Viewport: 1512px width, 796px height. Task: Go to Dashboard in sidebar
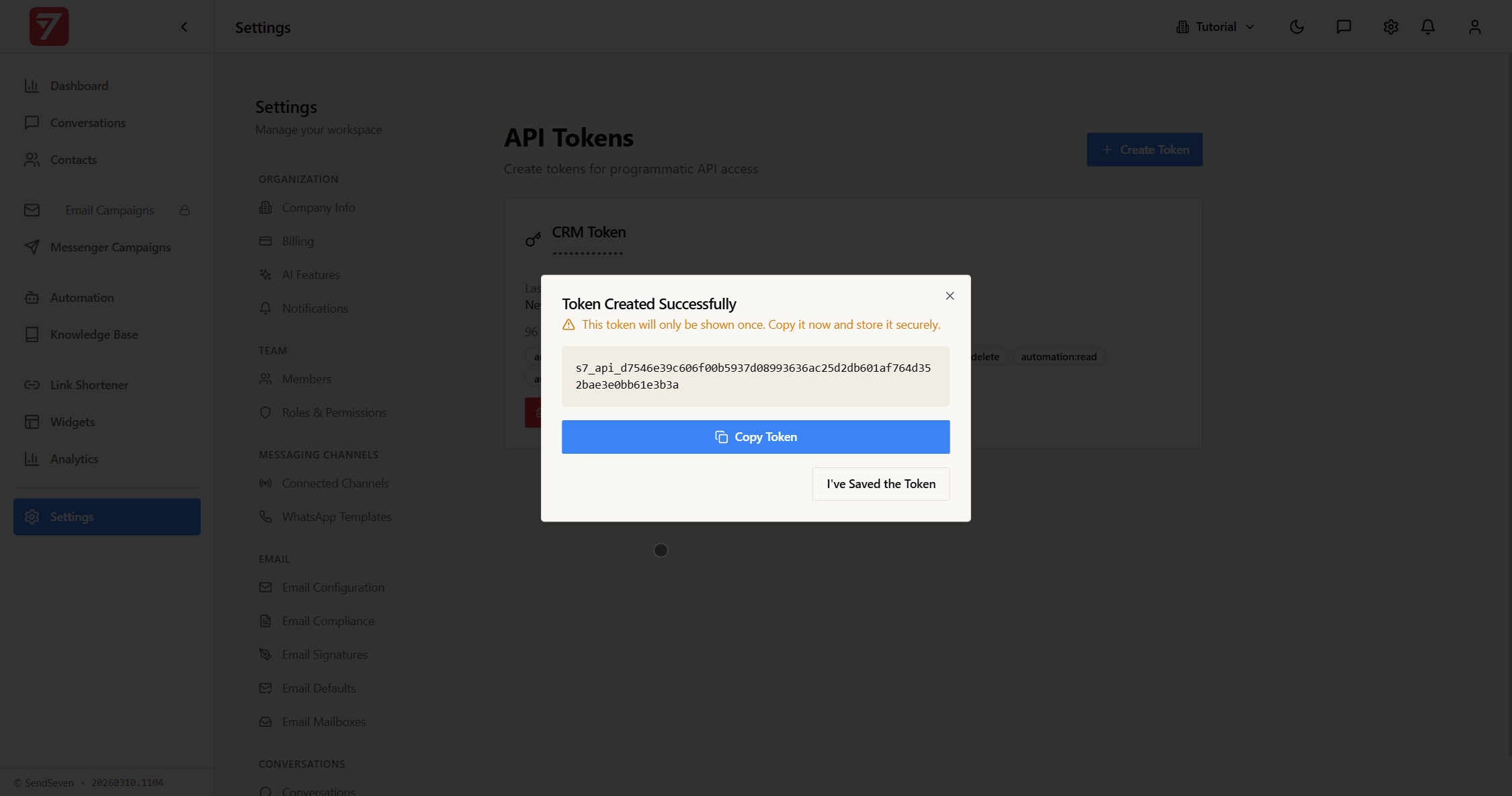tap(107, 86)
